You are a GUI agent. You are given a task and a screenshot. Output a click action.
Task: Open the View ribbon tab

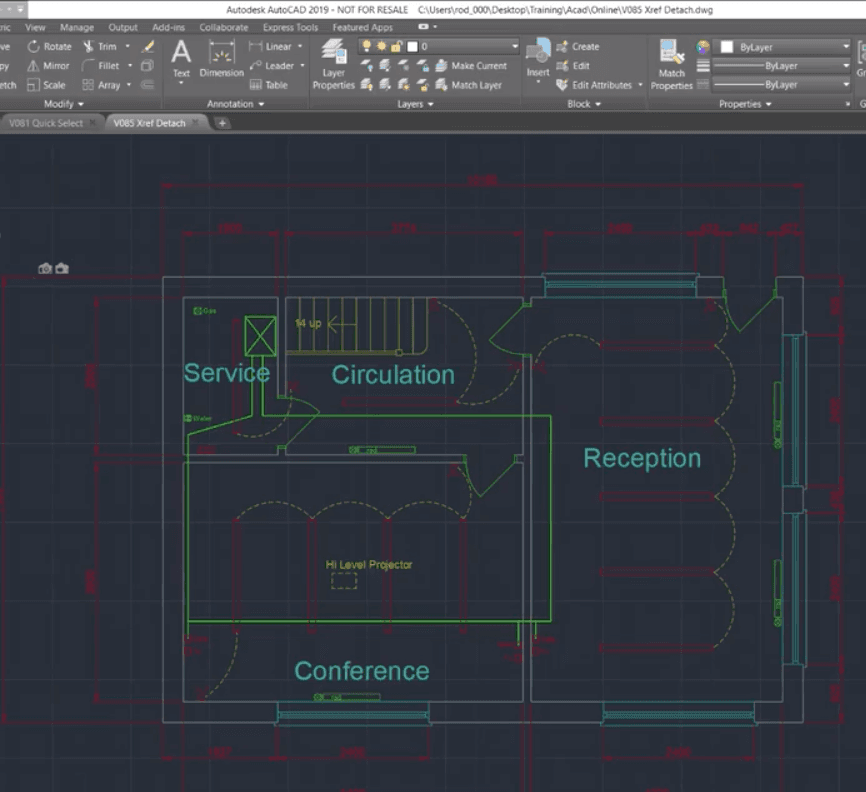[x=35, y=27]
